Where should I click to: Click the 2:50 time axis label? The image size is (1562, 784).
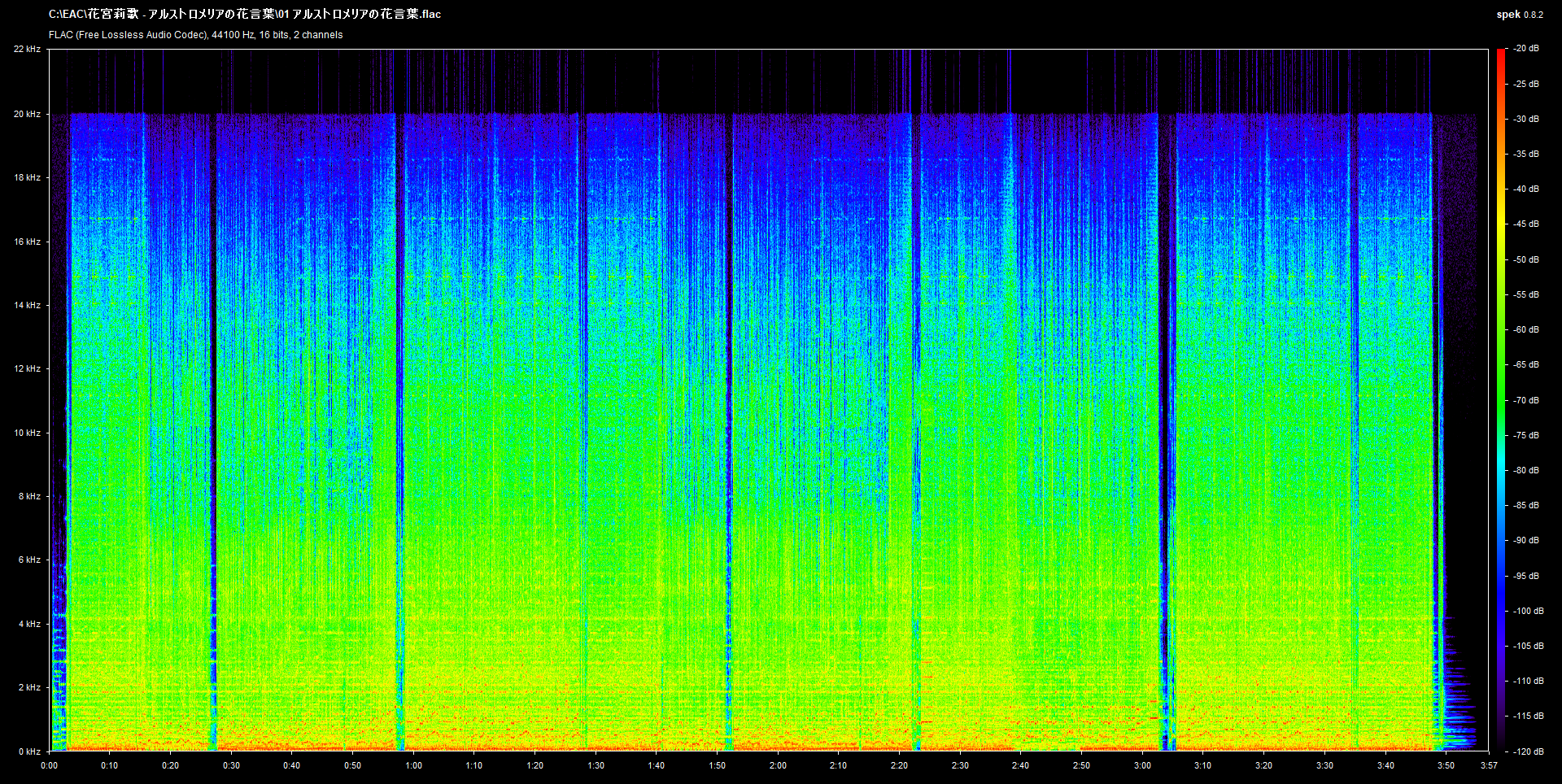(1081, 765)
